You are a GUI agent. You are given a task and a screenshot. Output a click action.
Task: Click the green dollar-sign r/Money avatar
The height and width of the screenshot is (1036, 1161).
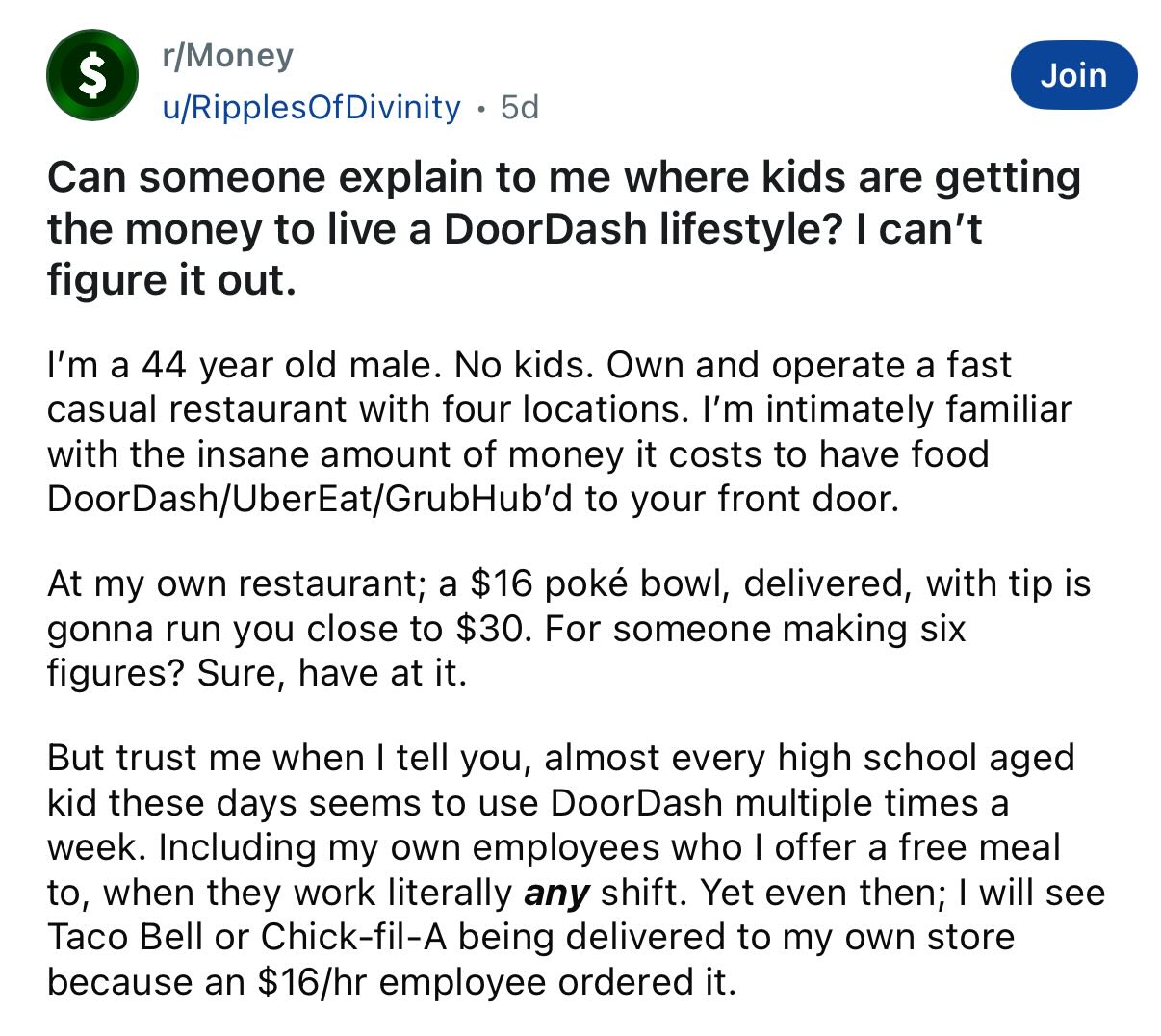click(92, 76)
